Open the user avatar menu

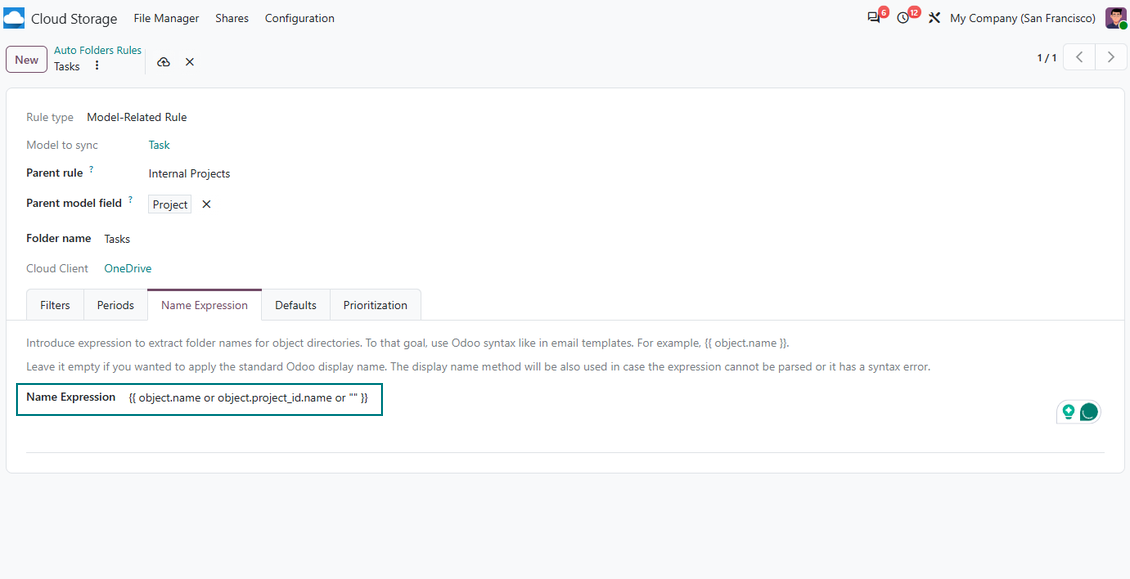click(x=1116, y=18)
